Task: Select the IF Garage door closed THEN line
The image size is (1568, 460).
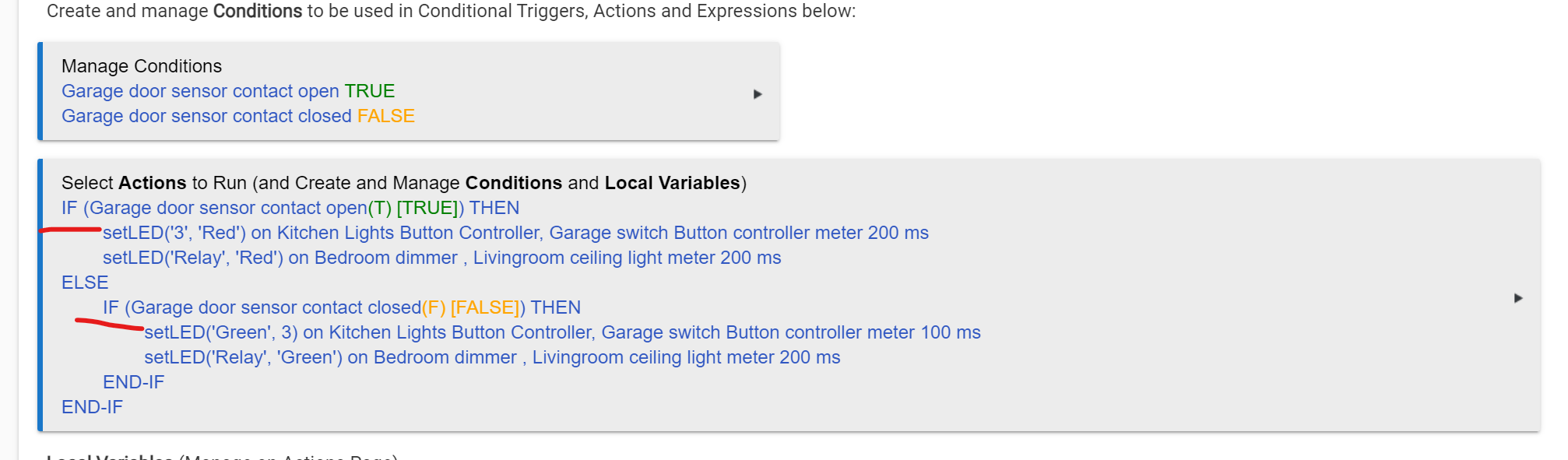Action: 342,307
